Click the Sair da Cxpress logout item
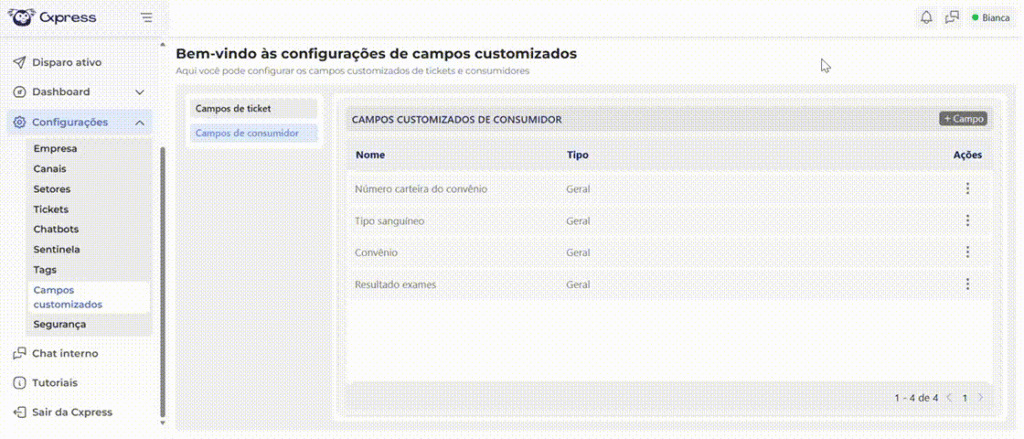The height and width of the screenshot is (439, 1024). pos(72,412)
